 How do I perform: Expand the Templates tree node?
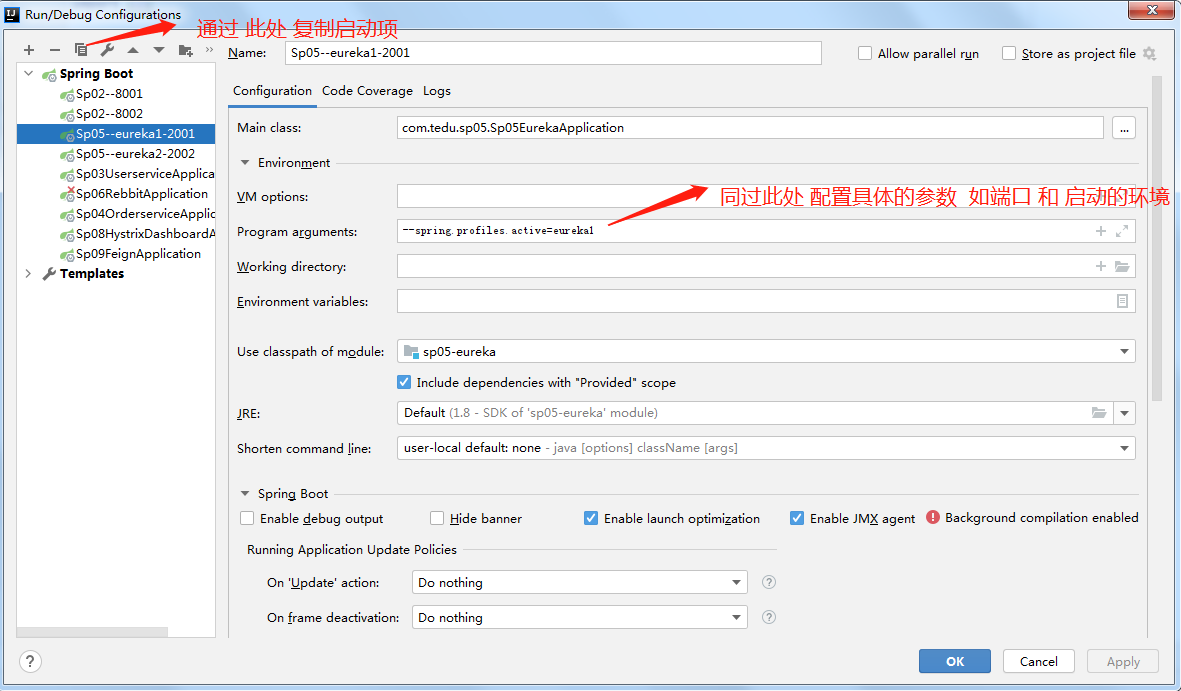[x=29, y=274]
